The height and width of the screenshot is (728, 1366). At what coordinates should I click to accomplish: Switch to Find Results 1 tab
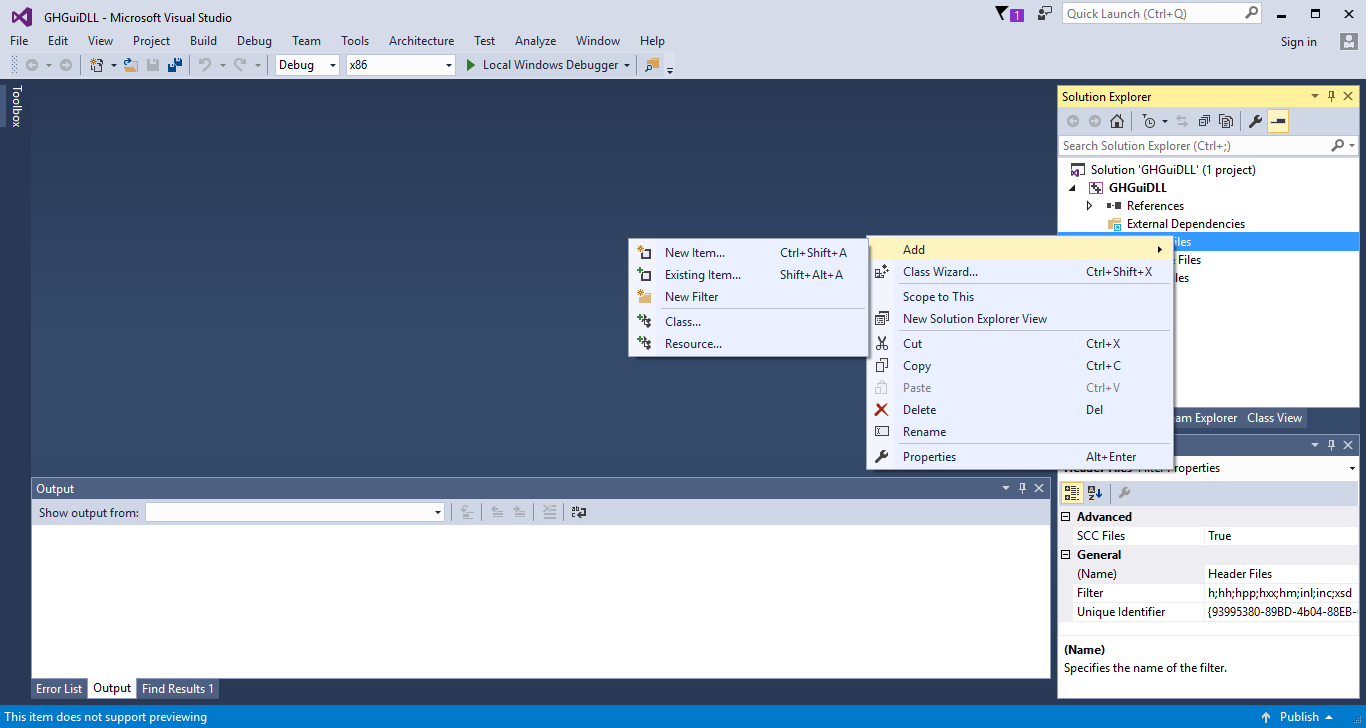click(x=178, y=689)
